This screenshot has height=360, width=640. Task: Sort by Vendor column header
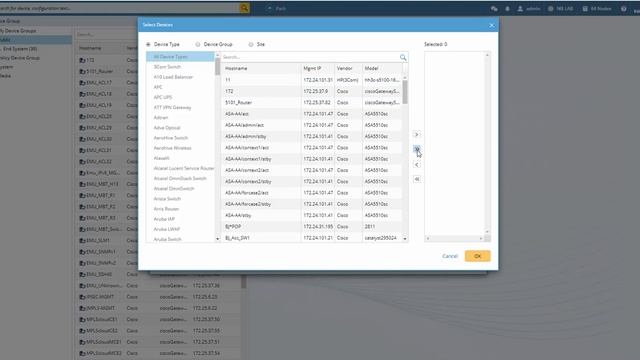click(349, 68)
